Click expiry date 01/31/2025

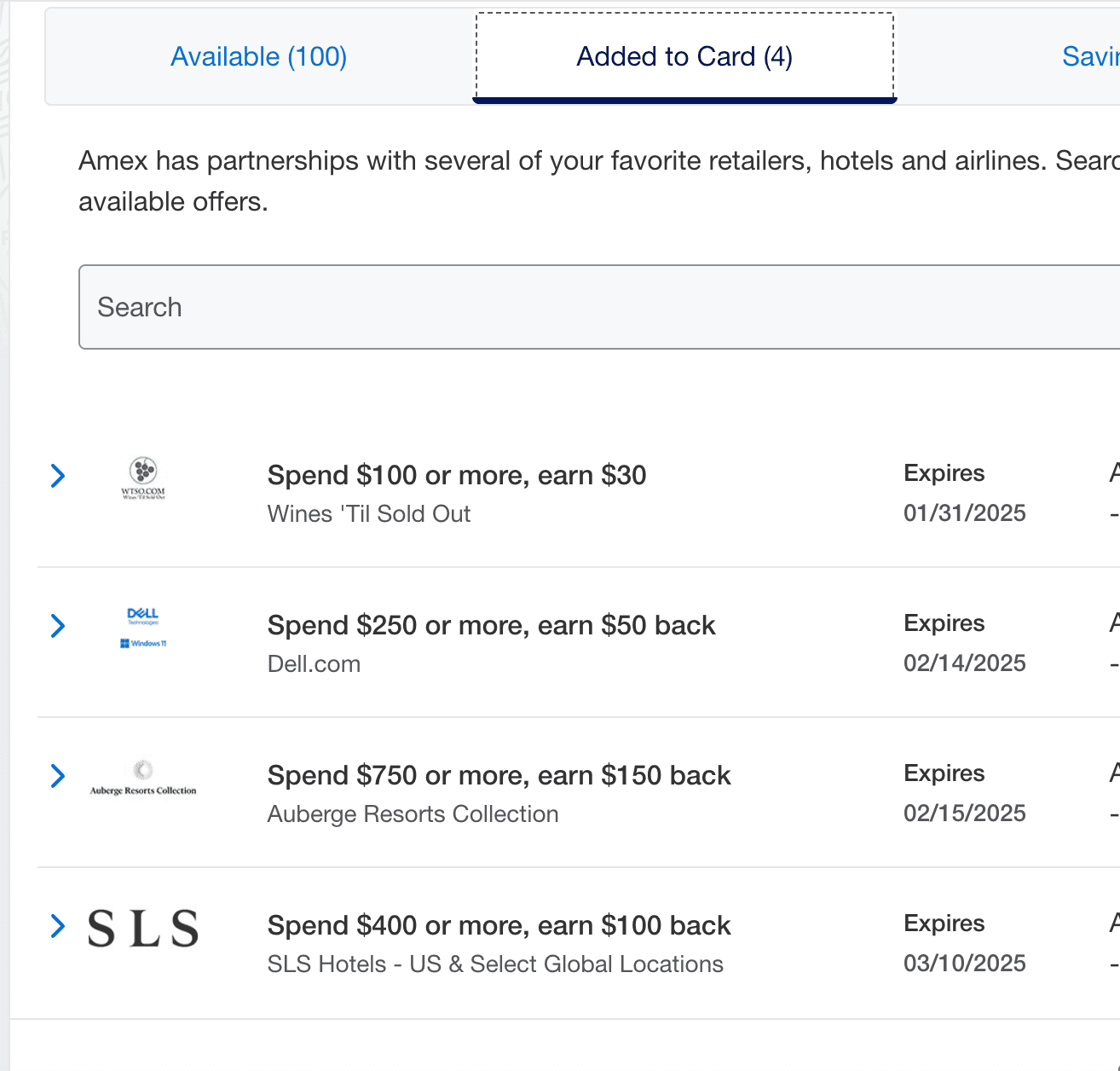pos(965,513)
